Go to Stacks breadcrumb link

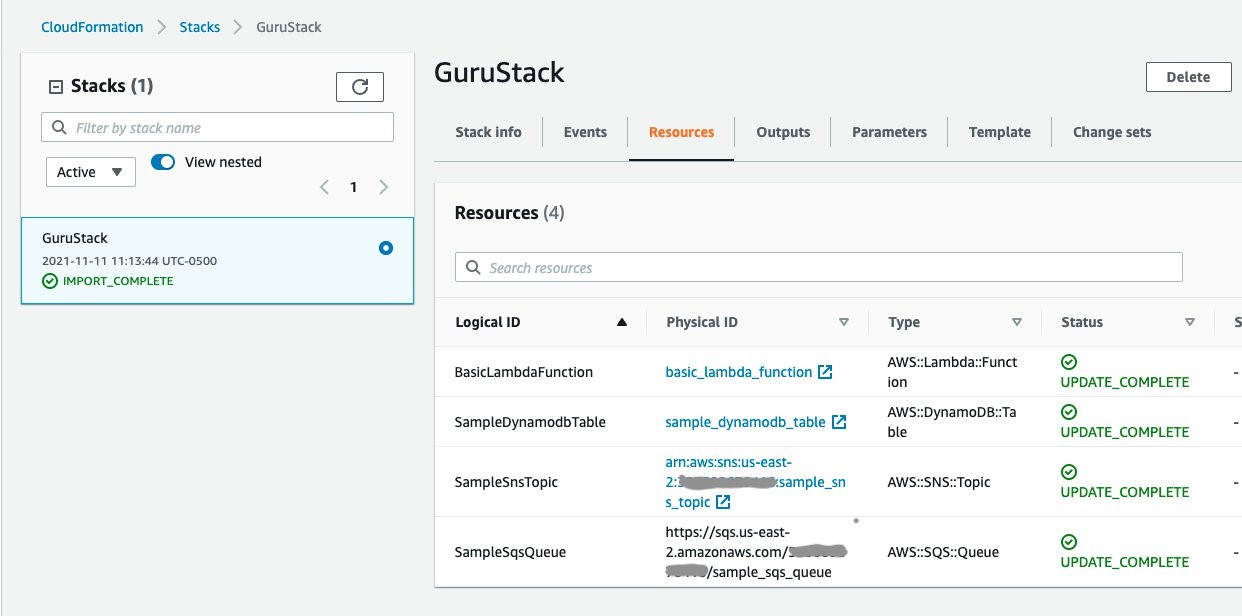pyautogui.click(x=200, y=27)
